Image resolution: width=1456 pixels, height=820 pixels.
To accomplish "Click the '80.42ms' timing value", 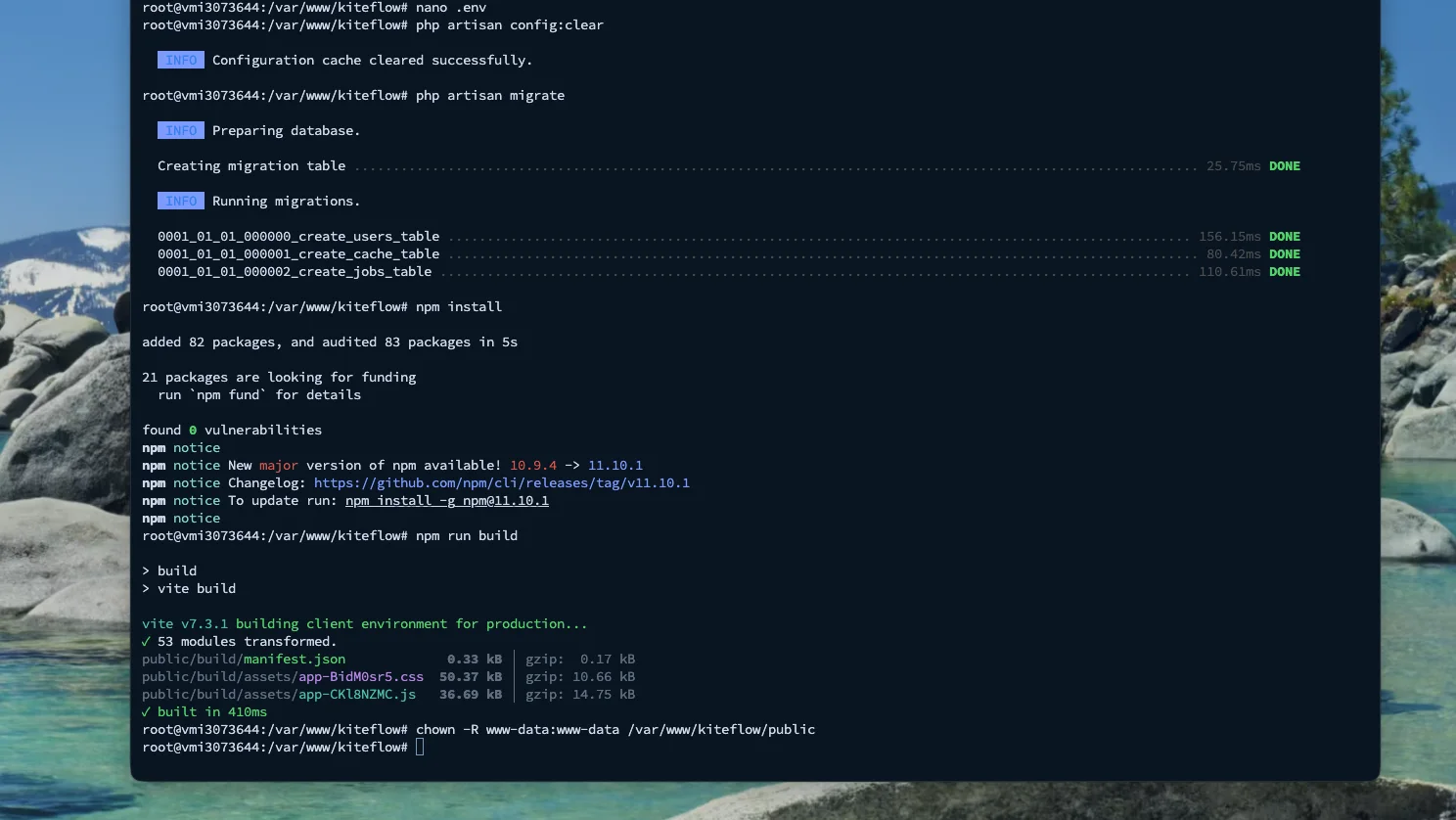I will [1234, 253].
